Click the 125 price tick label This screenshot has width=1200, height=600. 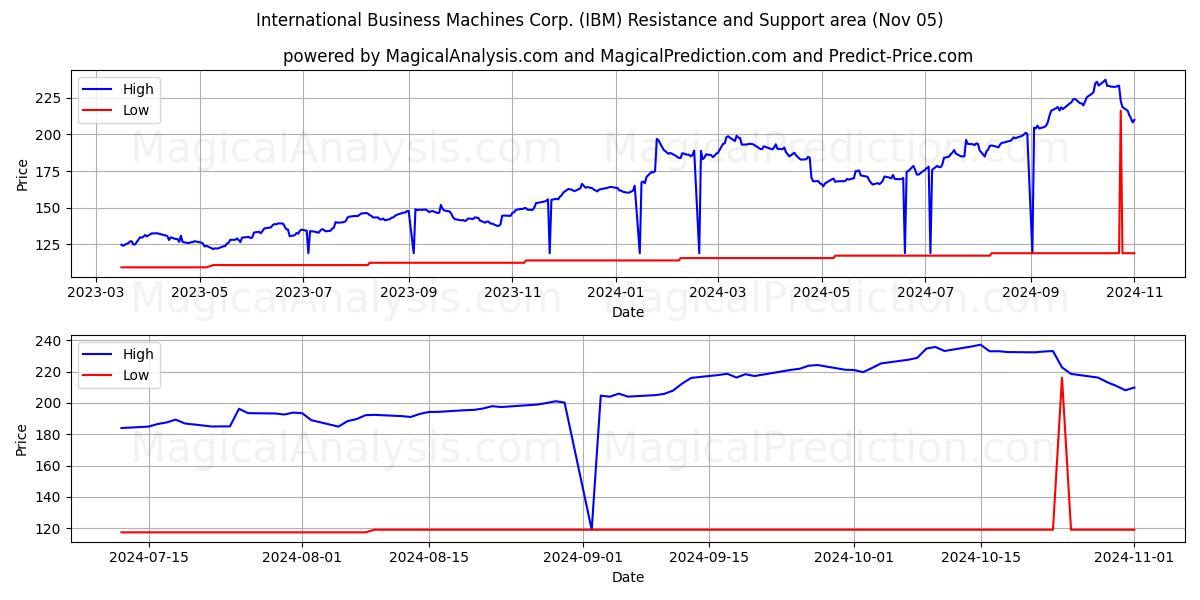(50, 245)
